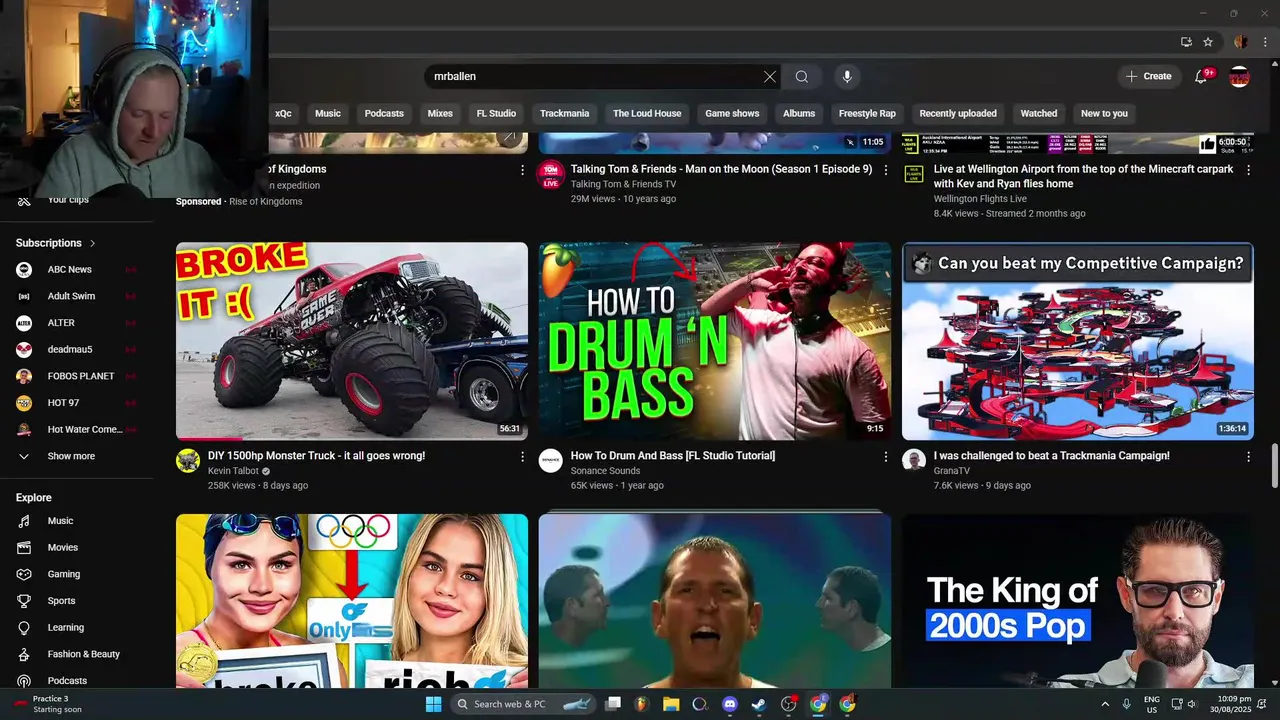Open the Sonance Sounds channel name link
The height and width of the screenshot is (720, 1280).
click(x=605, y=471)
